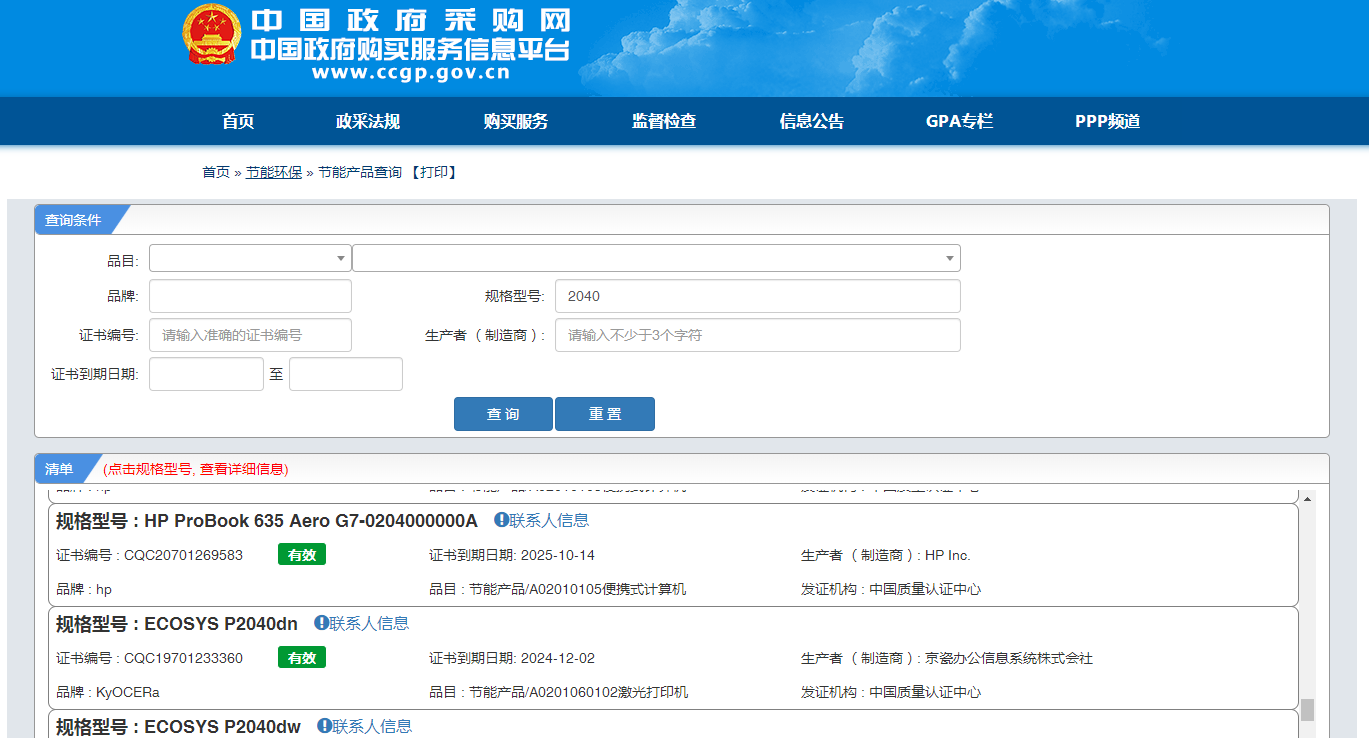The height and width of the screenshot is (738, 1369).
Task: Expand the wide second 品目 dropdown
Action: tap(656, 258)
